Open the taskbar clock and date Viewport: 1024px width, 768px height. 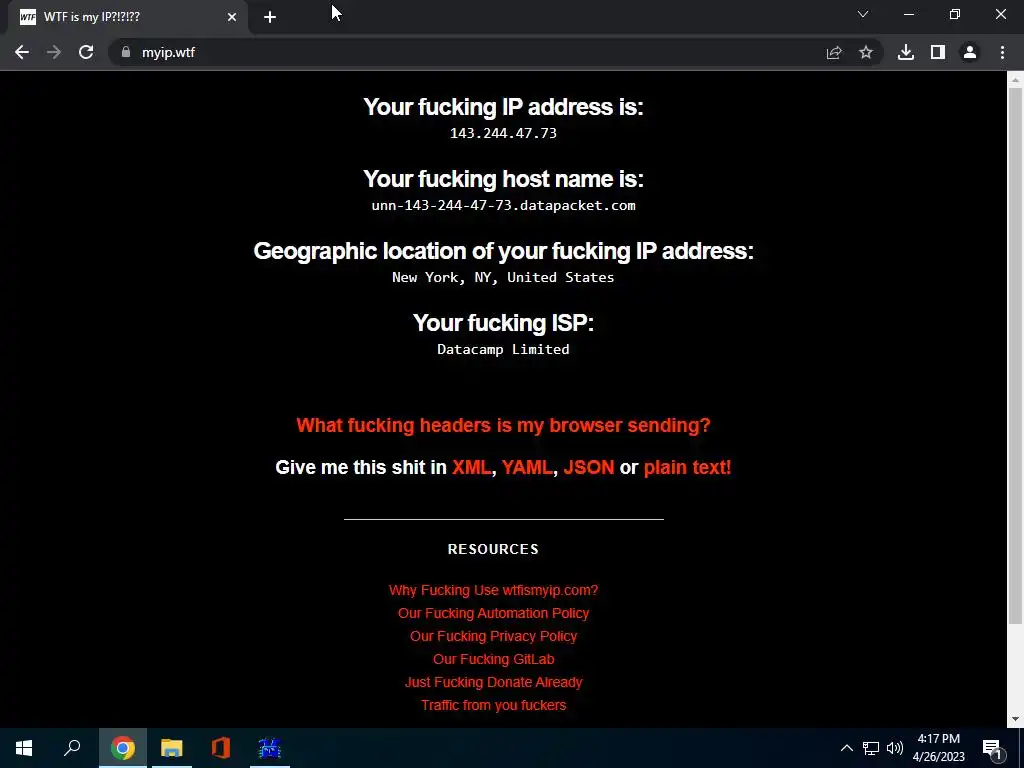click(x=938, y=748)
